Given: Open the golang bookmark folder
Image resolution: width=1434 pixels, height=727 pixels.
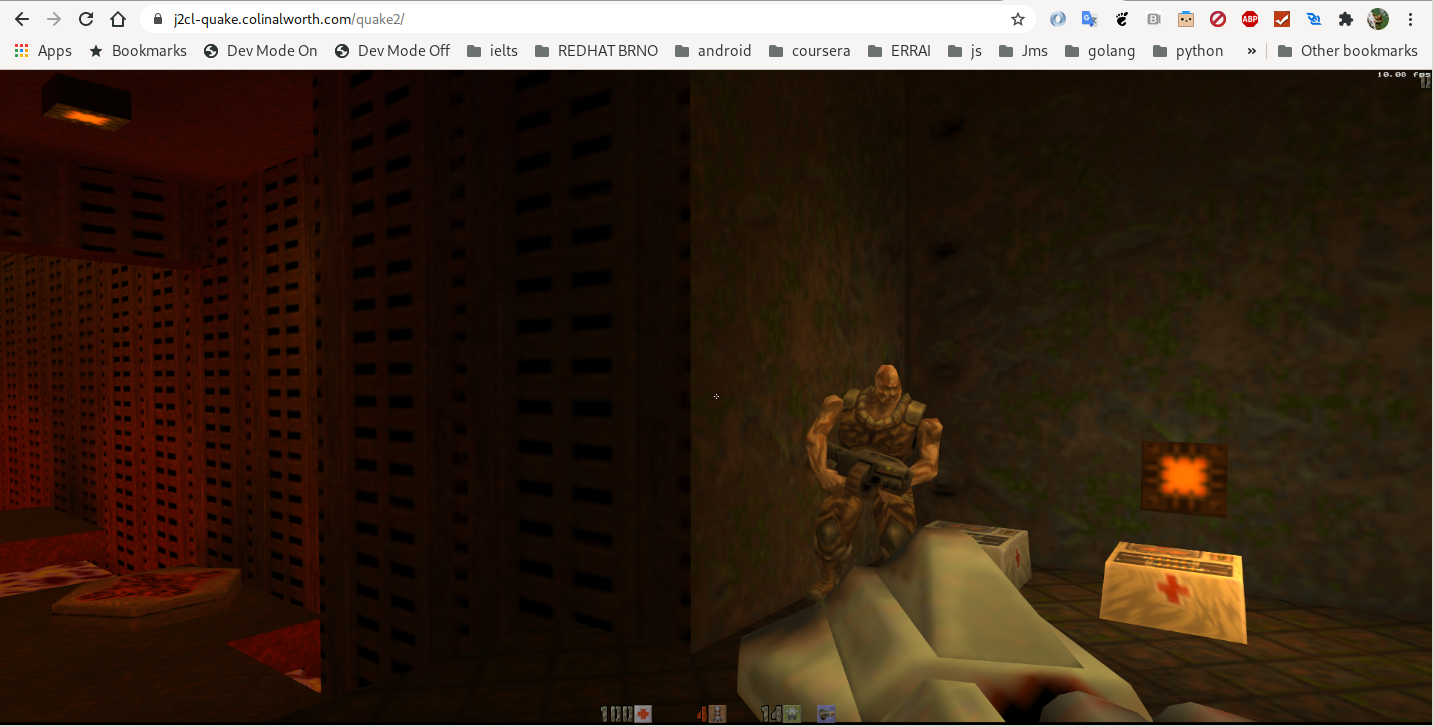Looking at the screenshot, I should [x=1100, y=51].
